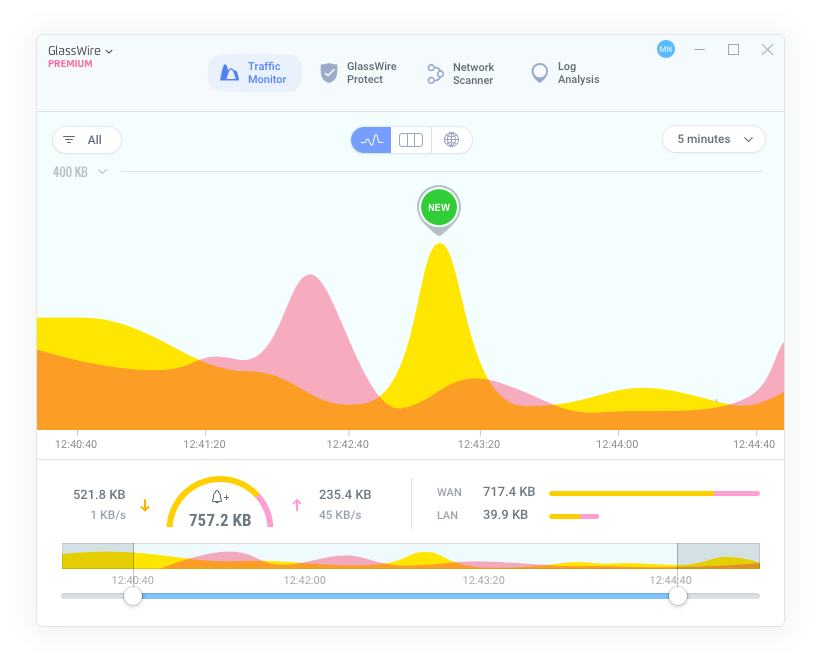Open the All filter button
Screen dimensions: 822x665
pyautogui.click(x=87, y=140)
